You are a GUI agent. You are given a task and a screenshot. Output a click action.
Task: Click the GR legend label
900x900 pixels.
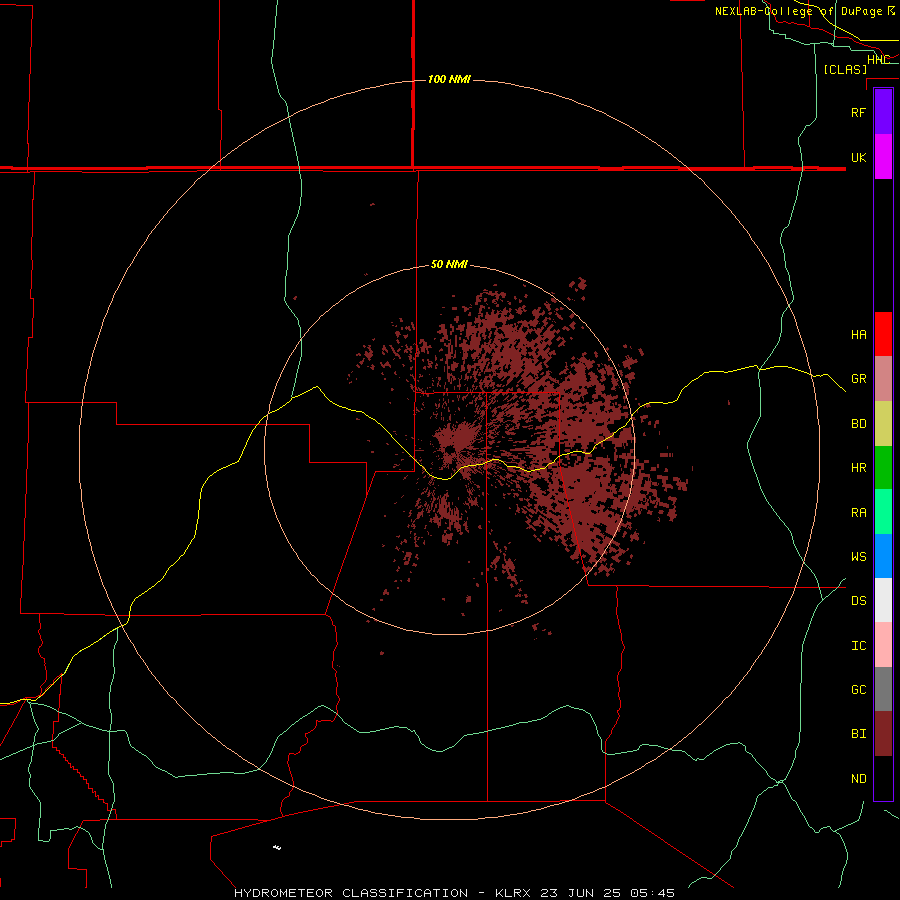click(858, 379)
